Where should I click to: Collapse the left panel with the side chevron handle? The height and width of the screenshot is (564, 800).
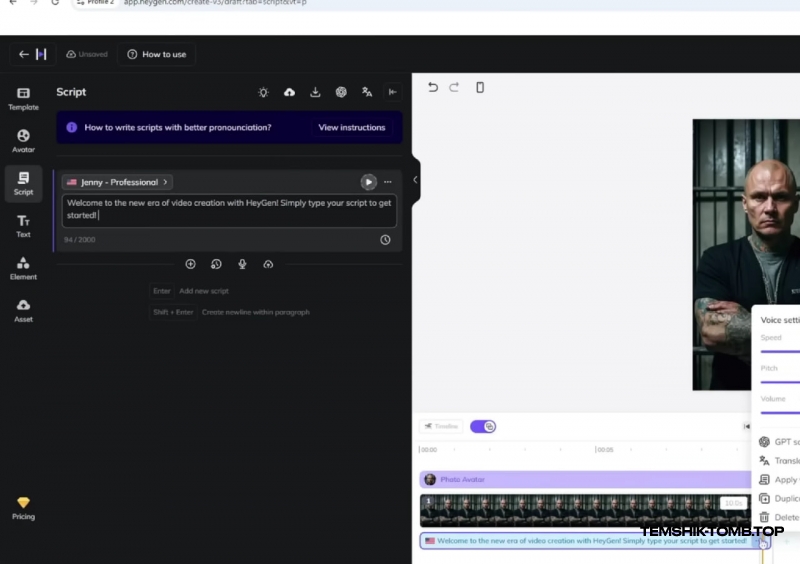pos(415,180)
